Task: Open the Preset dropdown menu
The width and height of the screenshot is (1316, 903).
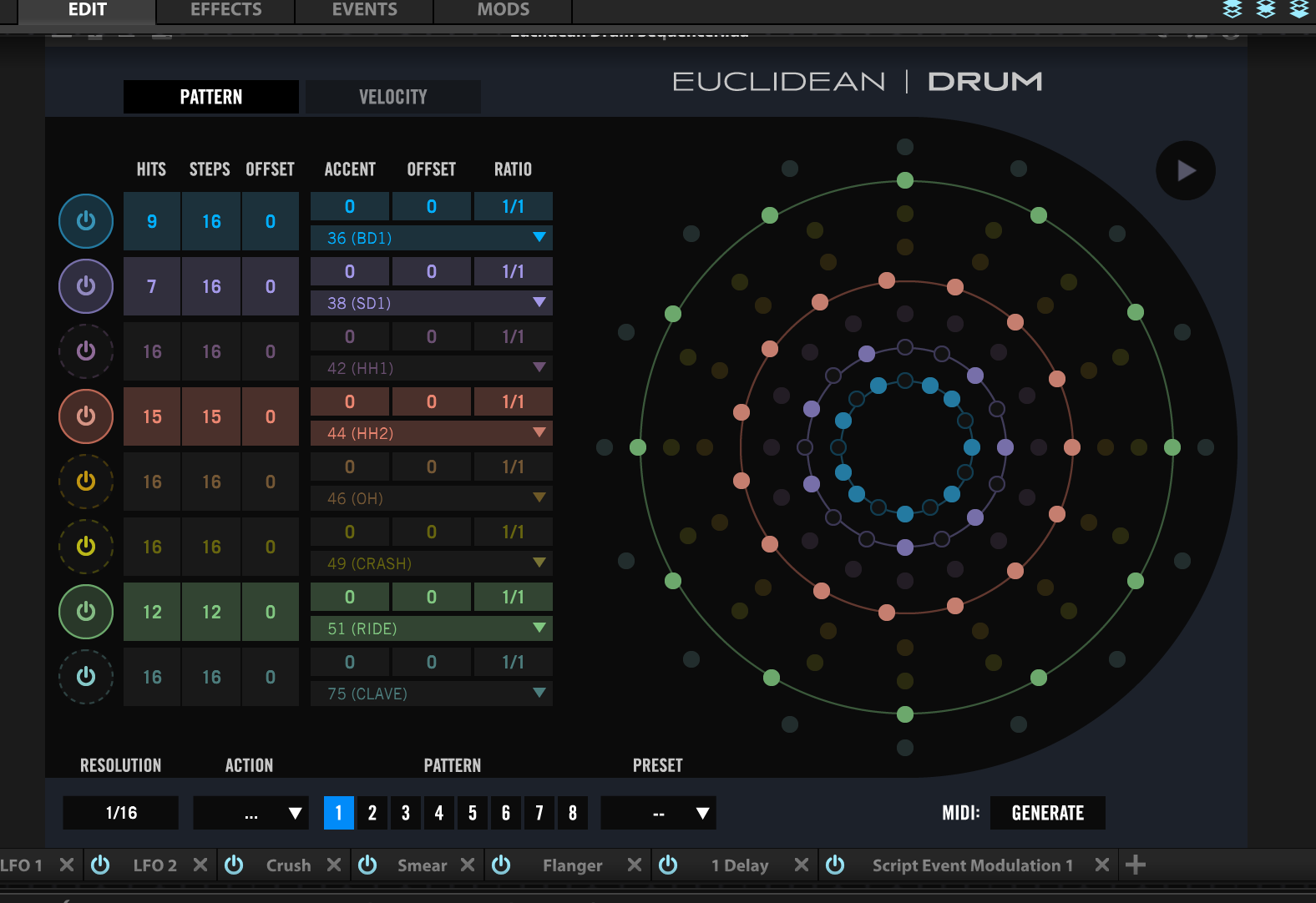Action: pos(659,813)
